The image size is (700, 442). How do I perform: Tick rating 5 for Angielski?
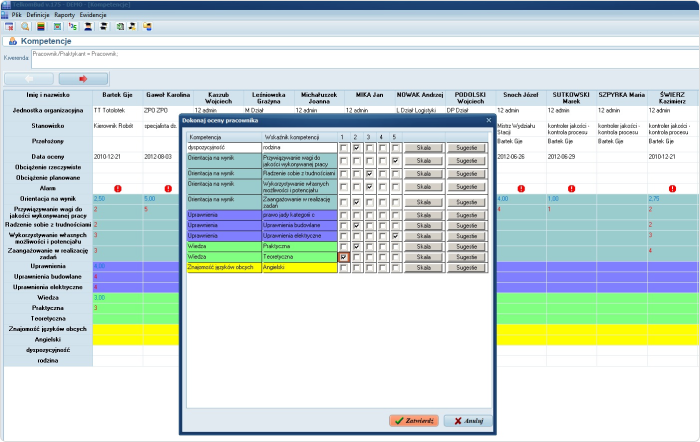[396, 268]
